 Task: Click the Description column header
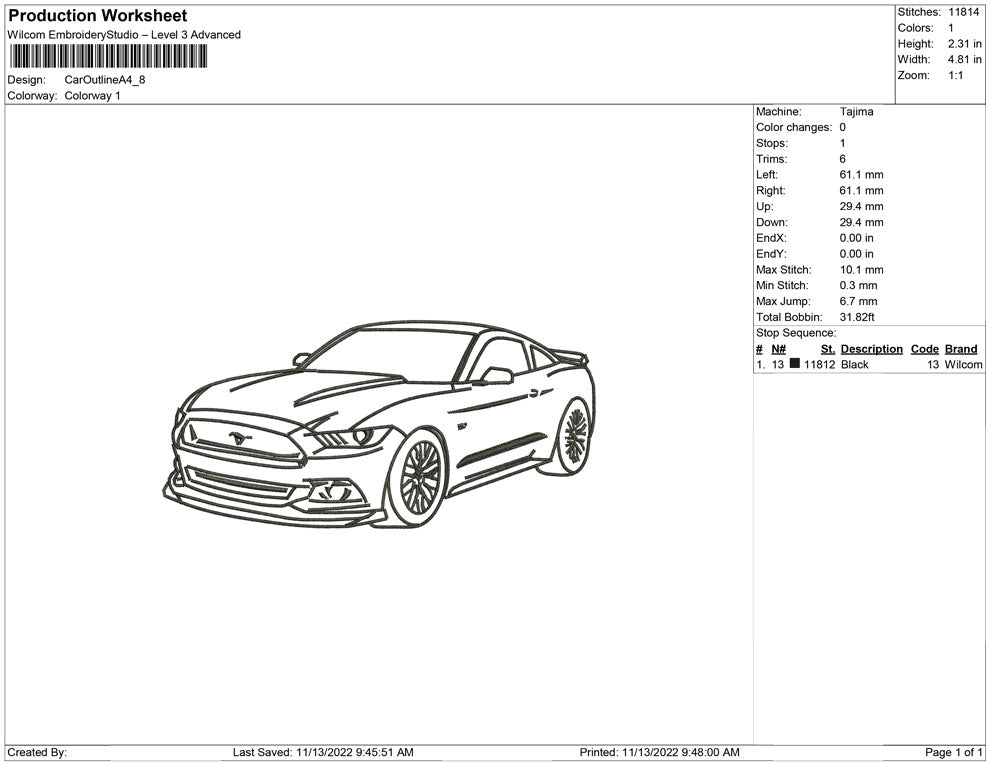[871, 349]
